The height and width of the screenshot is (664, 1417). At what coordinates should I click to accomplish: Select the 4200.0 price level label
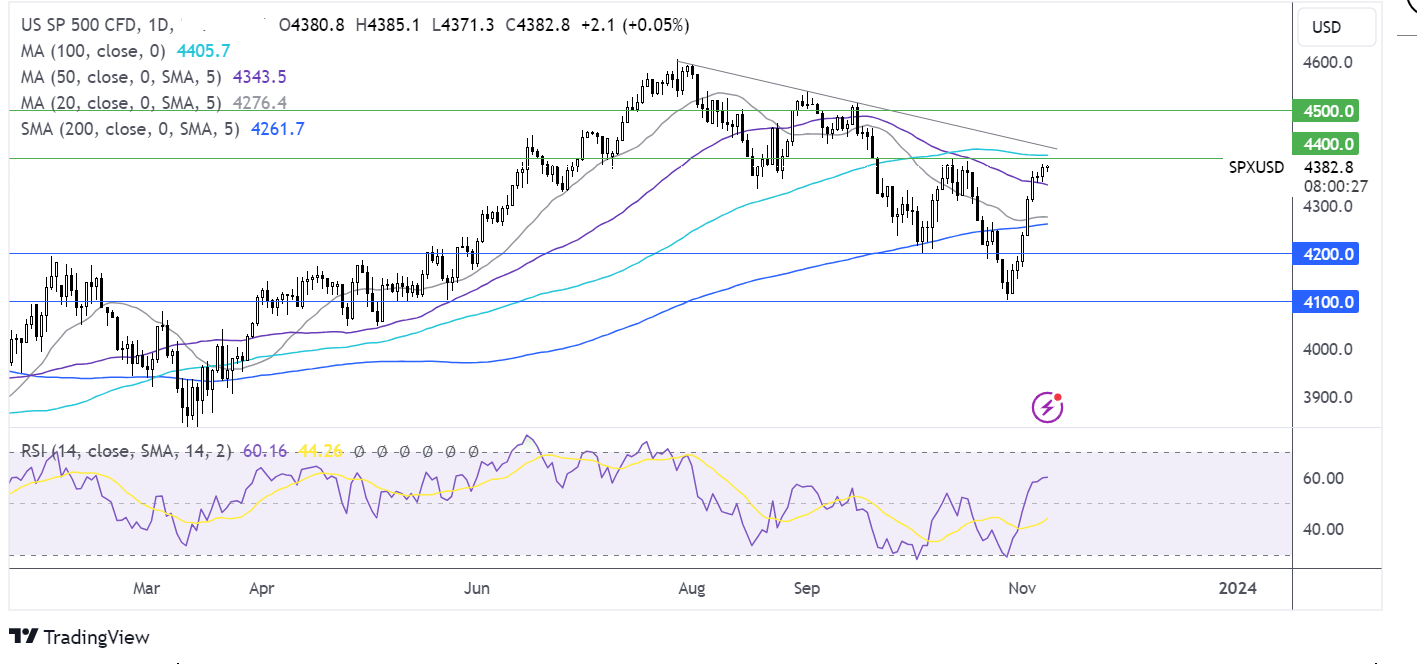click(1327, 254)
